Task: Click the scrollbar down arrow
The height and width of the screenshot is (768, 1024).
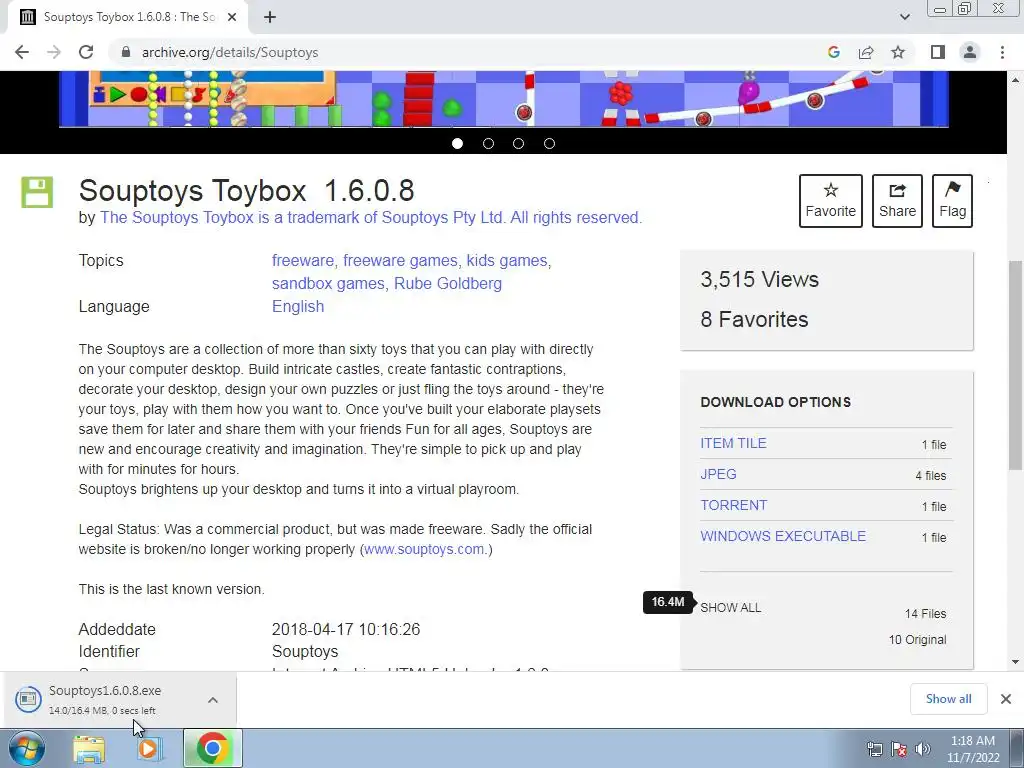Action: coord(1015,662)
